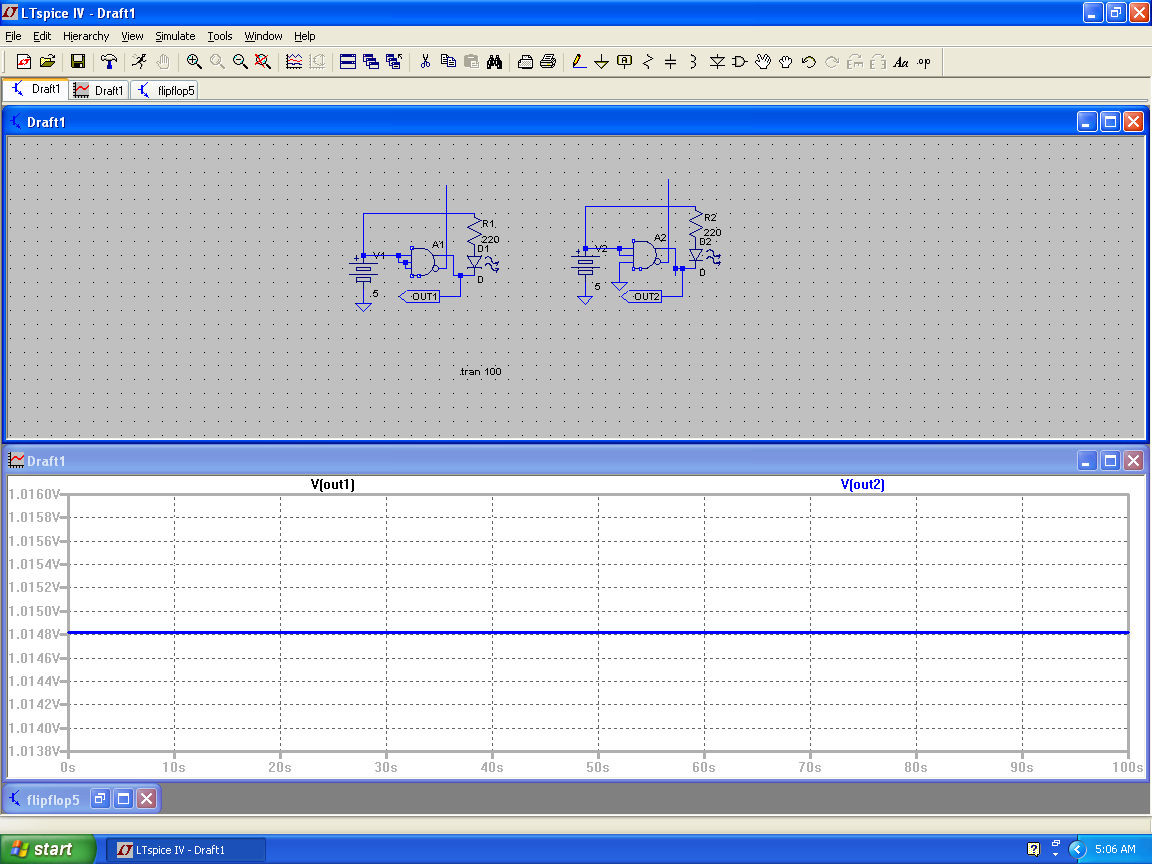Click the Zoom Out magnifier icon
This screenshot has width=1152, height=864.
(240, 62)
